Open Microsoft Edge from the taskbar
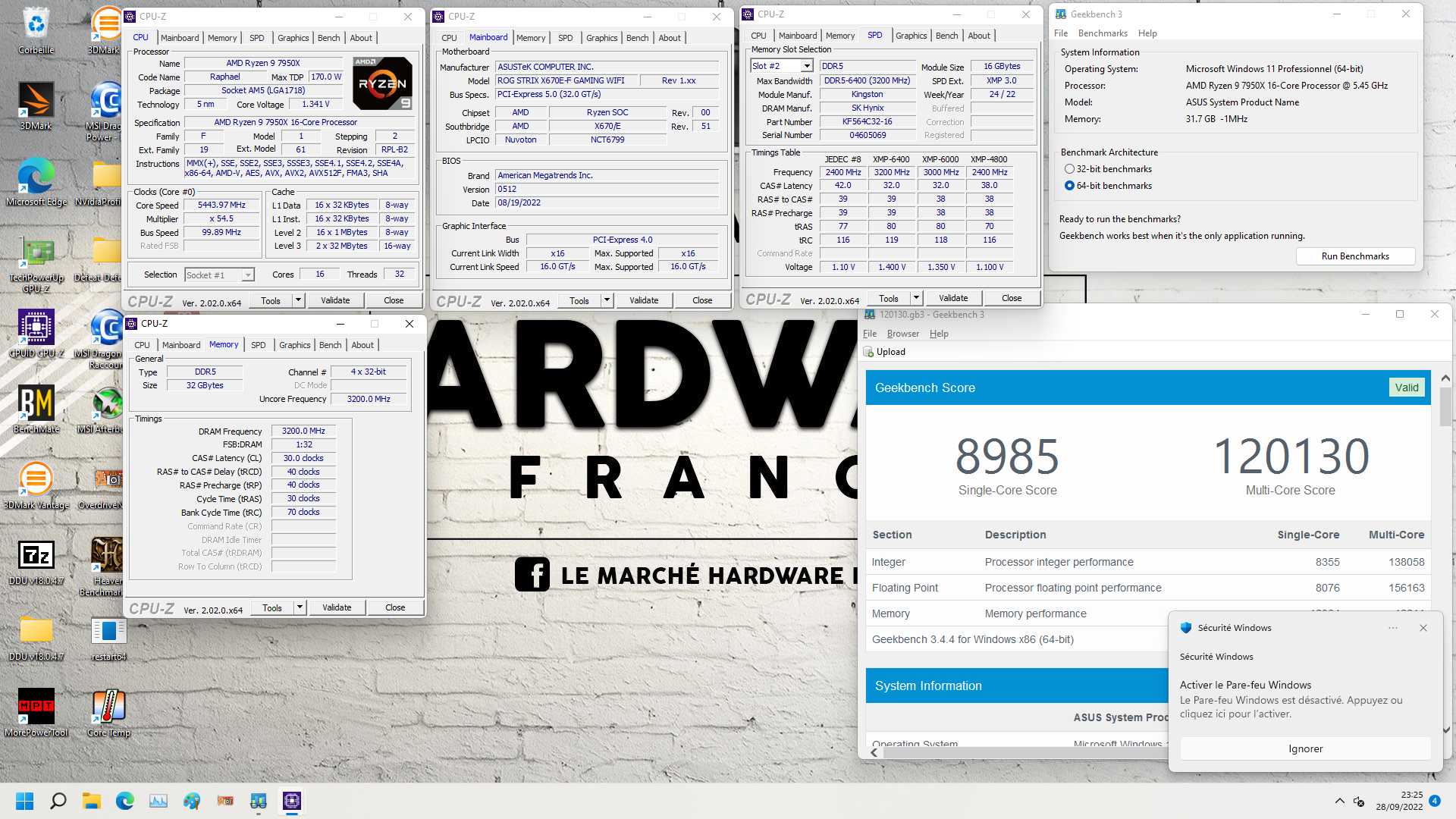 pyautogui.click(x=125, y=801)
